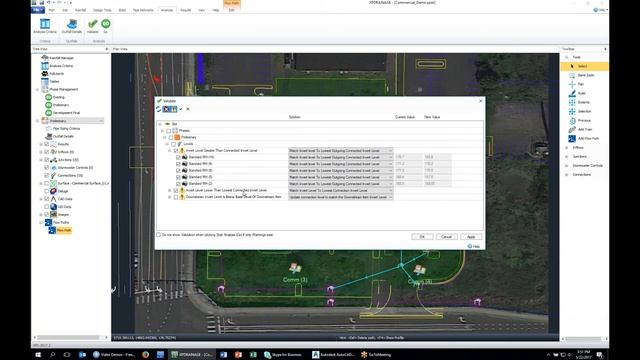The height and width of the screenshot is (360, 640).
Task: Choose the Previous view tool
Action: [580, 120]
